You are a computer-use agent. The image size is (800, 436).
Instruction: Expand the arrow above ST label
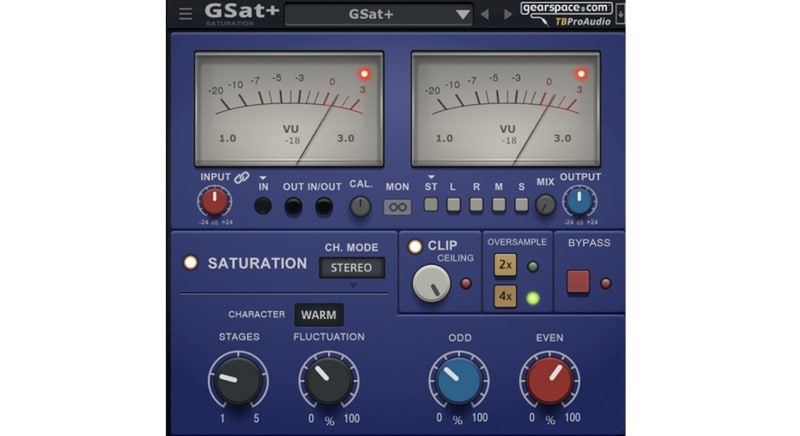pos(431,177)
